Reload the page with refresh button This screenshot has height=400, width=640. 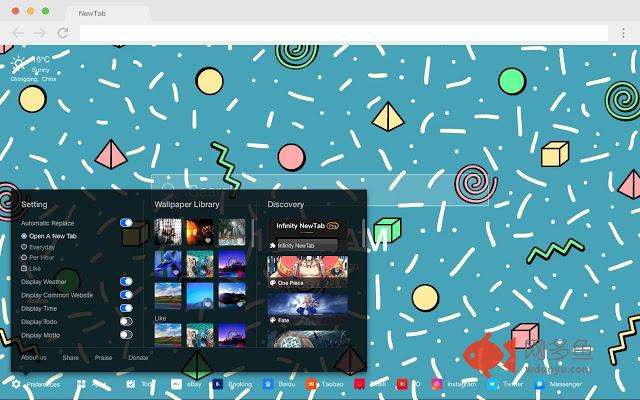[x=63, y=33]
